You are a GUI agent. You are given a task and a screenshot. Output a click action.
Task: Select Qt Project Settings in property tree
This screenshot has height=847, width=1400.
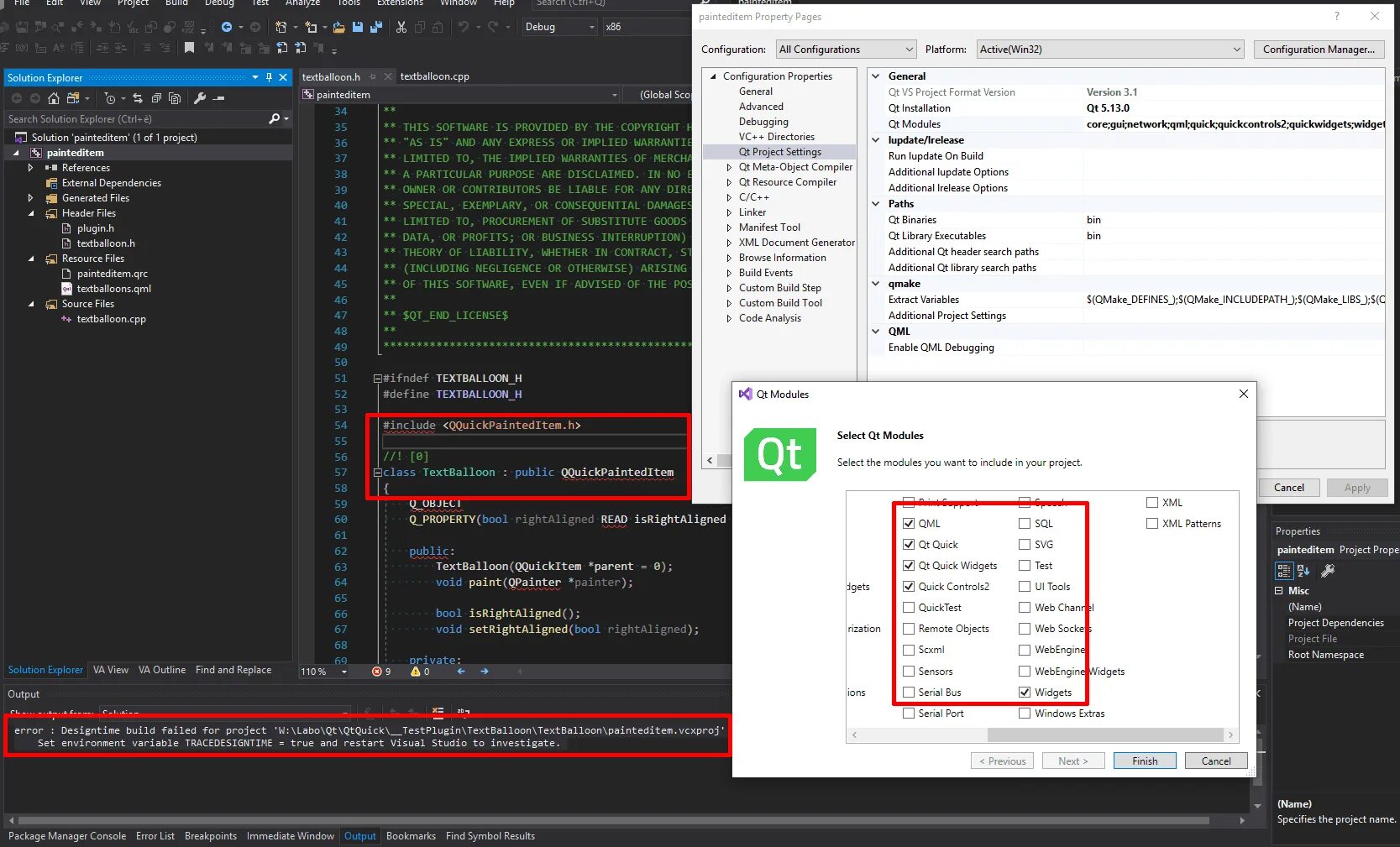(780, 152)
